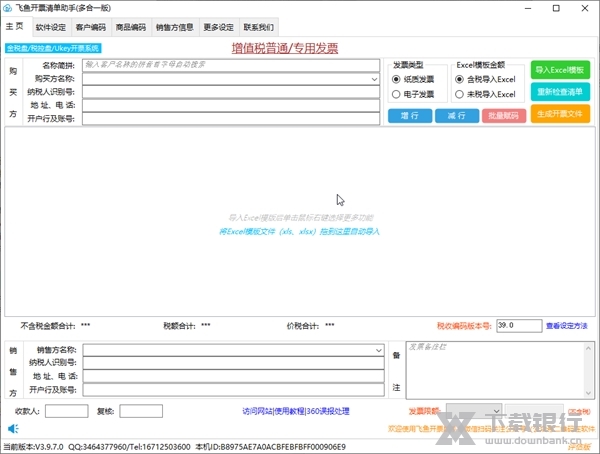The image size is (600, 454).
Task: Click the seller 开户行及账号 field
Action: (233, 390)
